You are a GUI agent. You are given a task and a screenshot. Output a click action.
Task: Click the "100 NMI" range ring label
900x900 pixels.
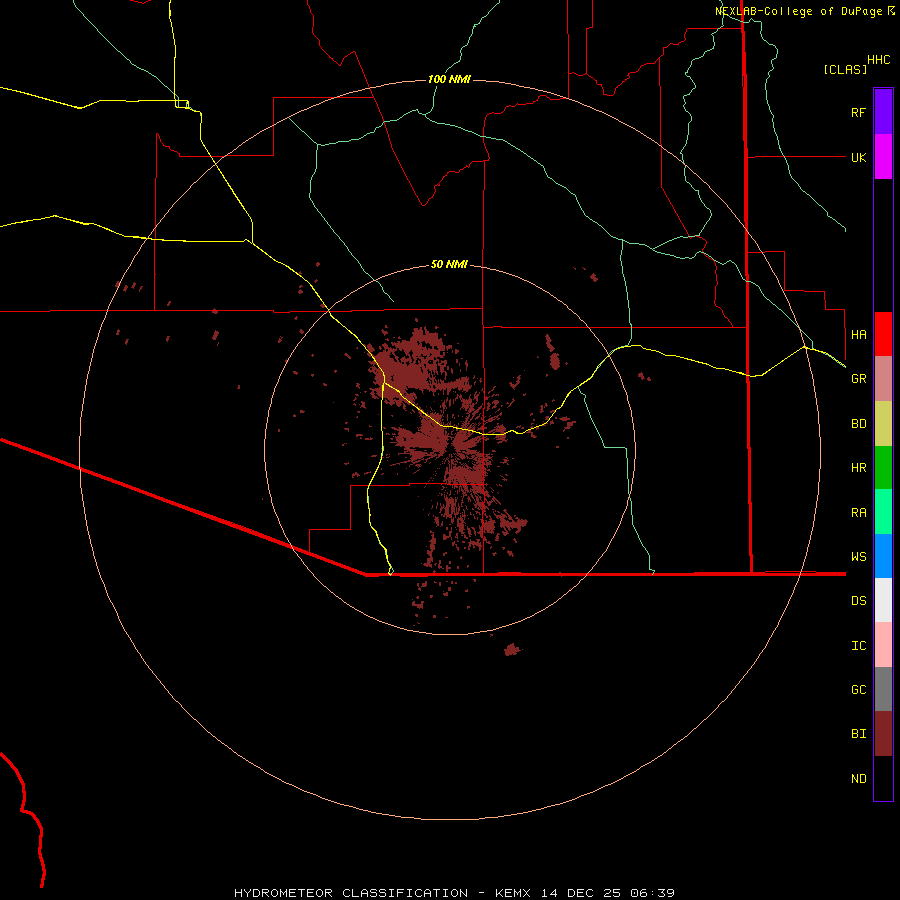click(x=449, y=79)
